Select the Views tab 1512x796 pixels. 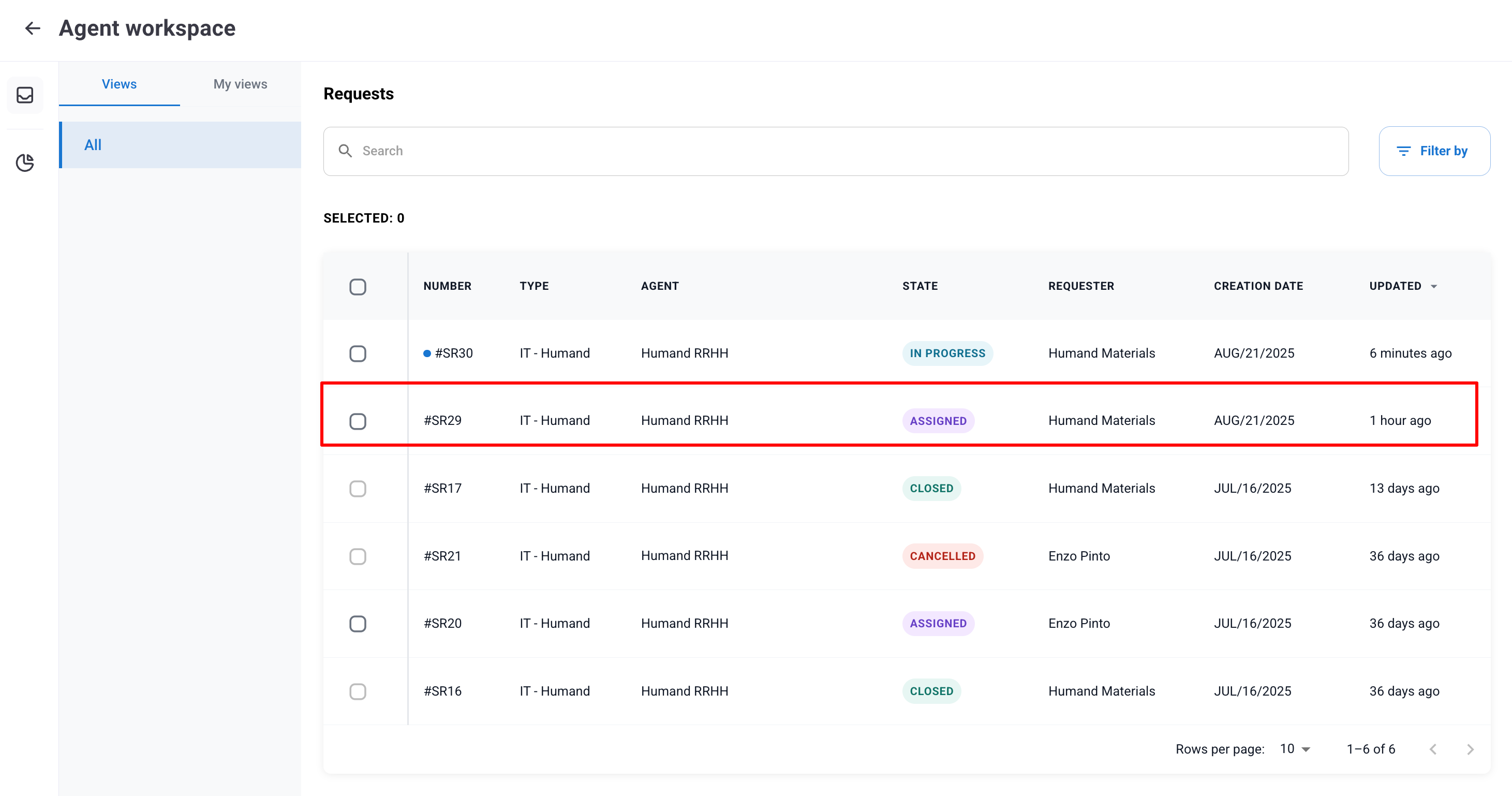pos(119,84)
